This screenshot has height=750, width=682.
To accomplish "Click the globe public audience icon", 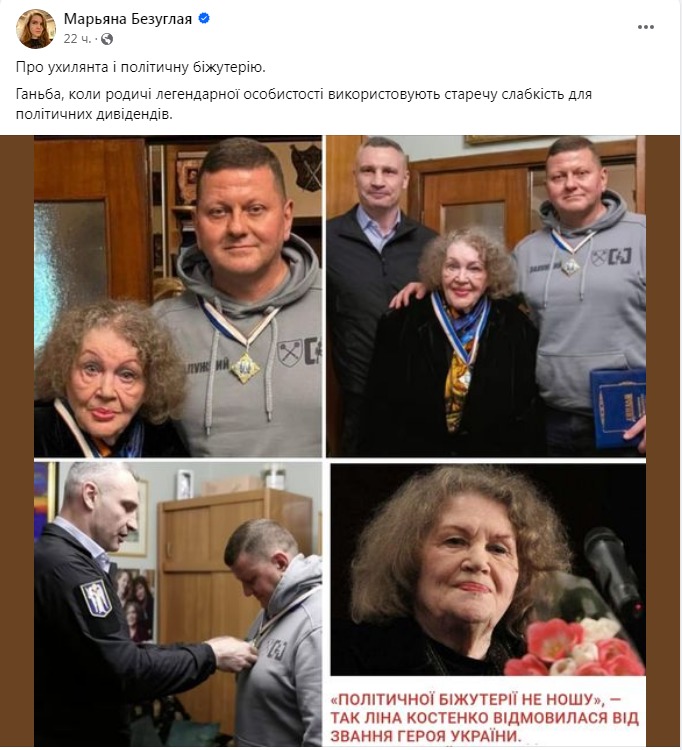I will [107, 39].
